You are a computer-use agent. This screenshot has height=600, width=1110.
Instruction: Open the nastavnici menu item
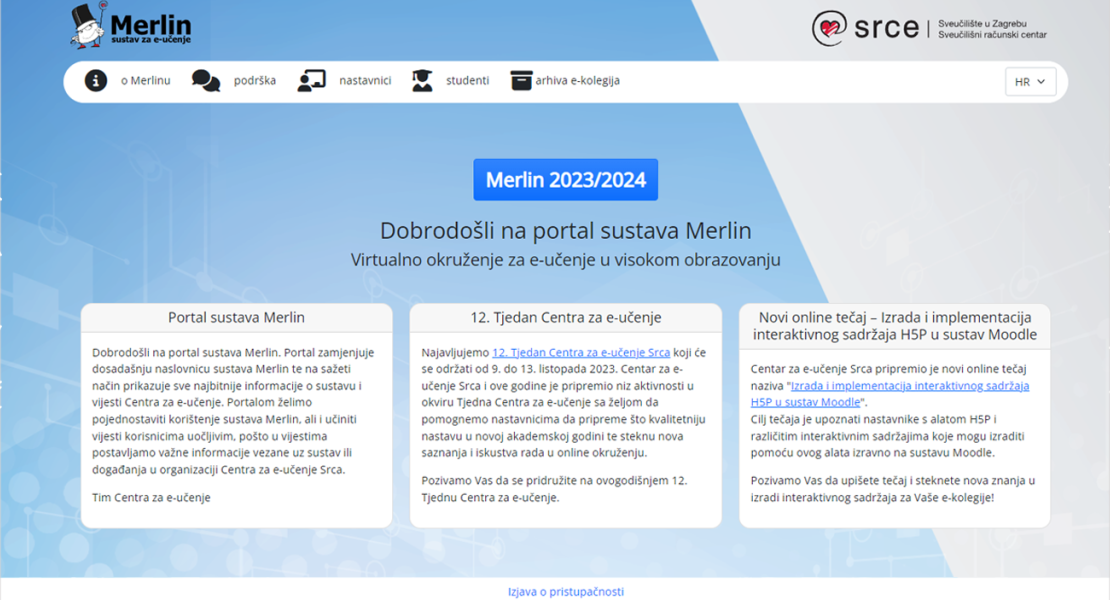tap(365, 81)
